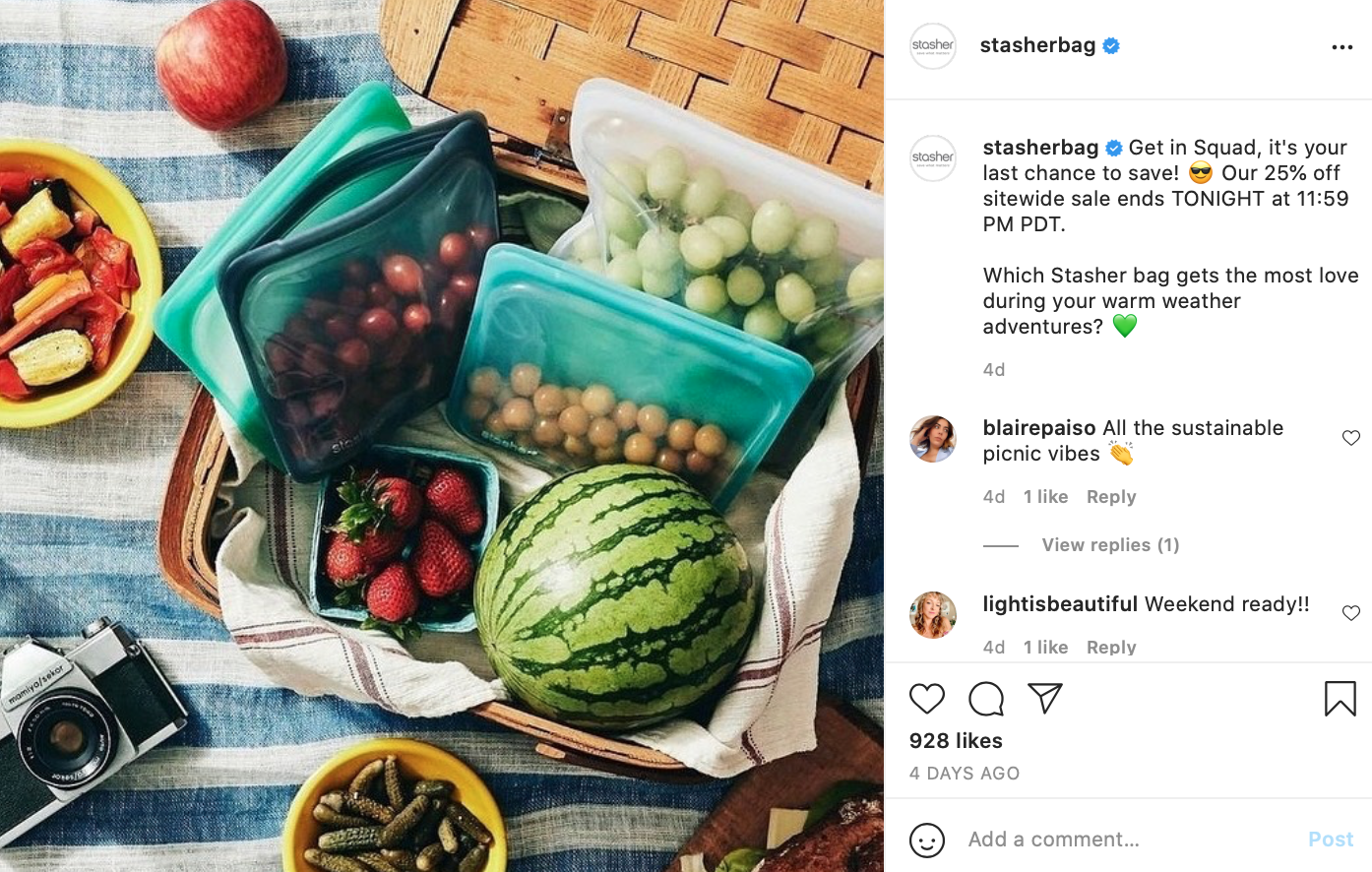Submit your comment with the Post button
The image size is (1372, 872).
[x=1330, y=840]
